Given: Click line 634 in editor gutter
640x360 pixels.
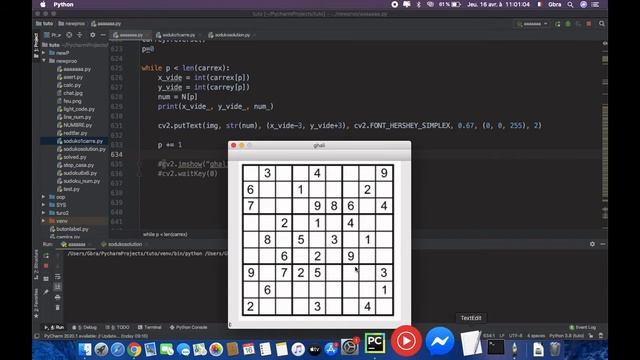Looking at the screenshot, I should click(116, 155).
